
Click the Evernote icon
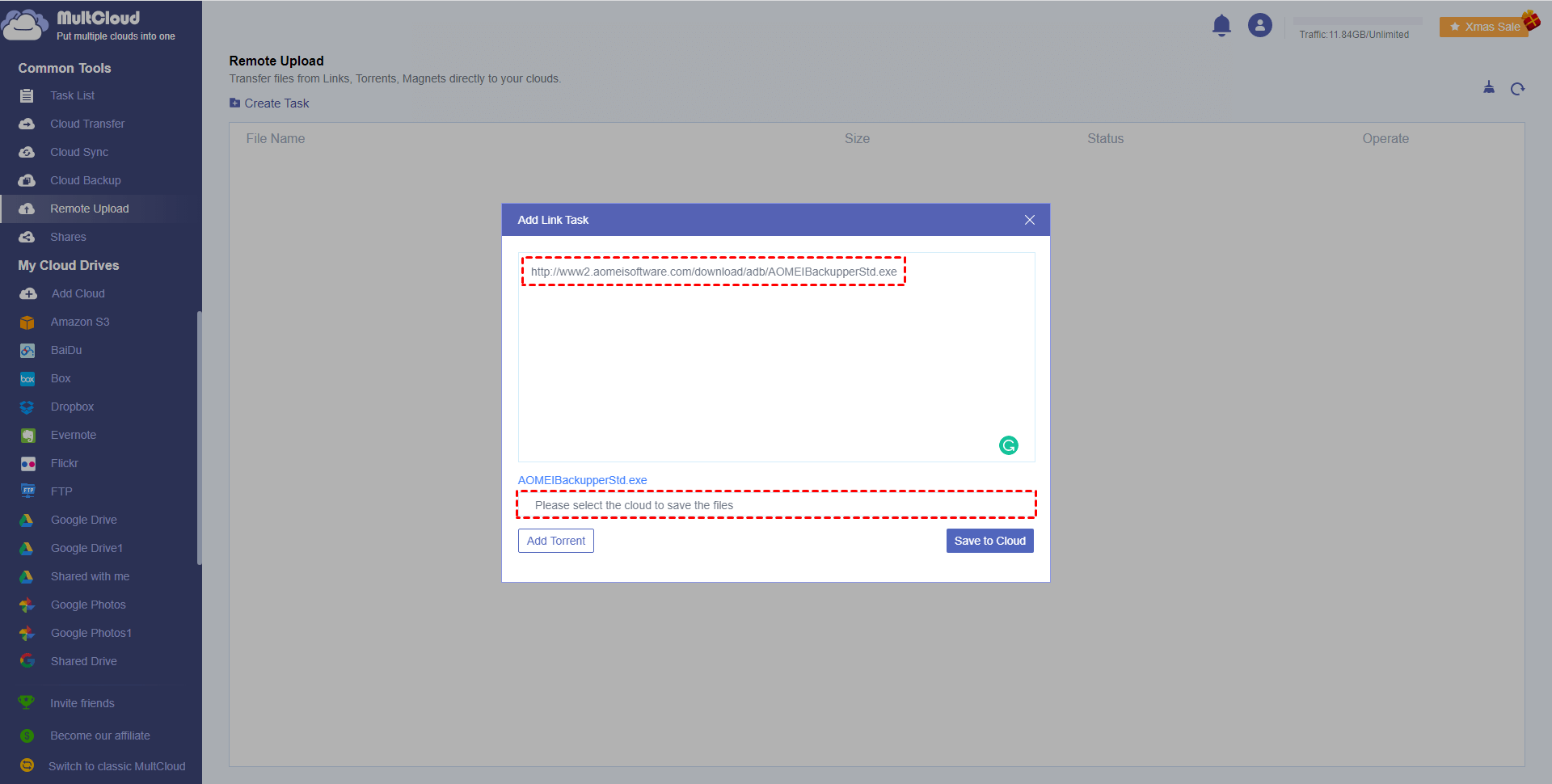27,436
